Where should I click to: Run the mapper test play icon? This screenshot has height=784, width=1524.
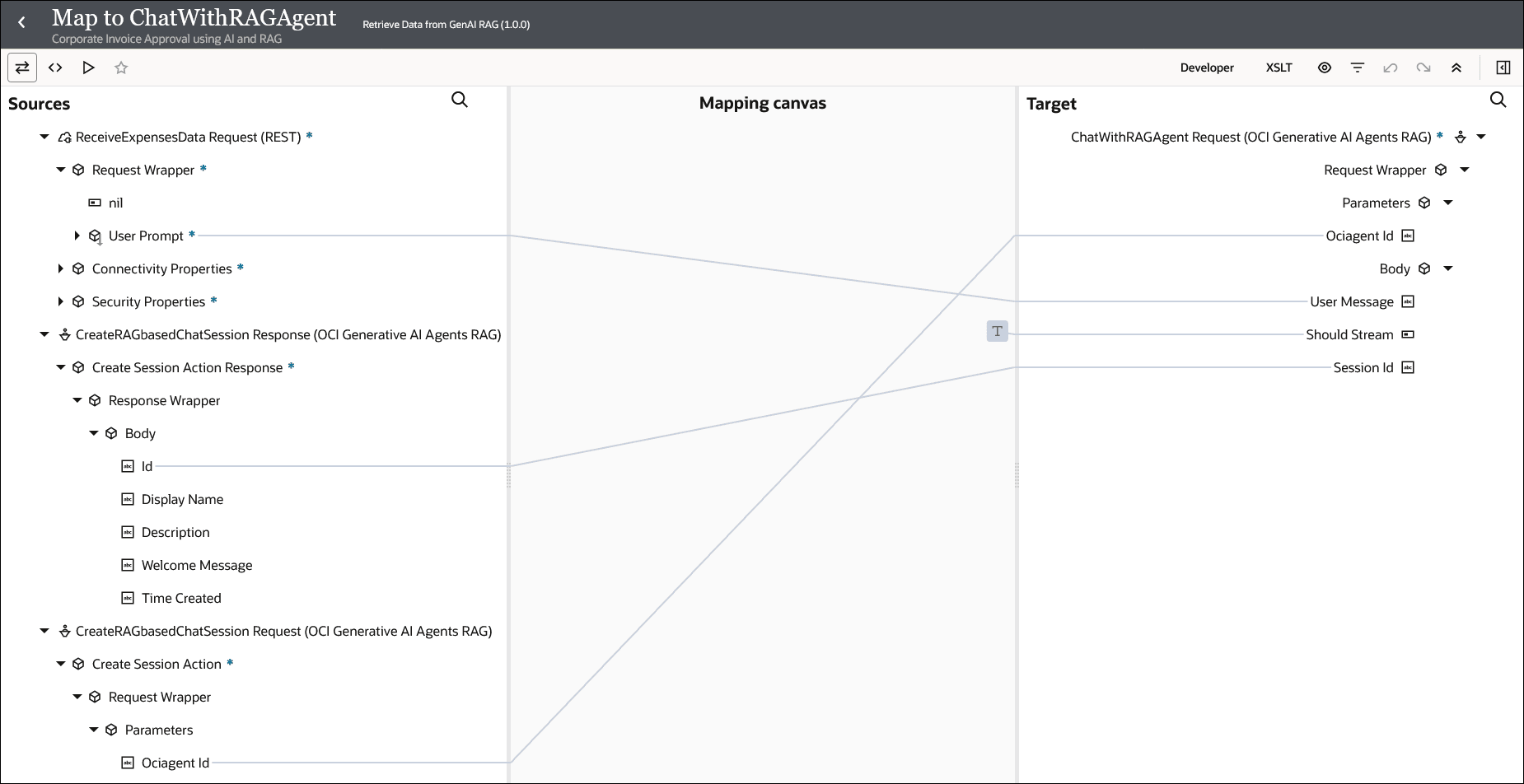point(88,68)
